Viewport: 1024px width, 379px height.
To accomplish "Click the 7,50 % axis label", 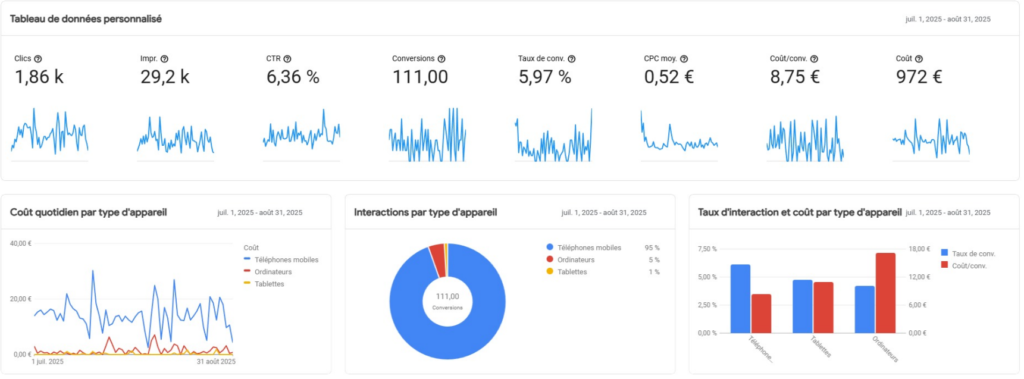I will [708, 249].
